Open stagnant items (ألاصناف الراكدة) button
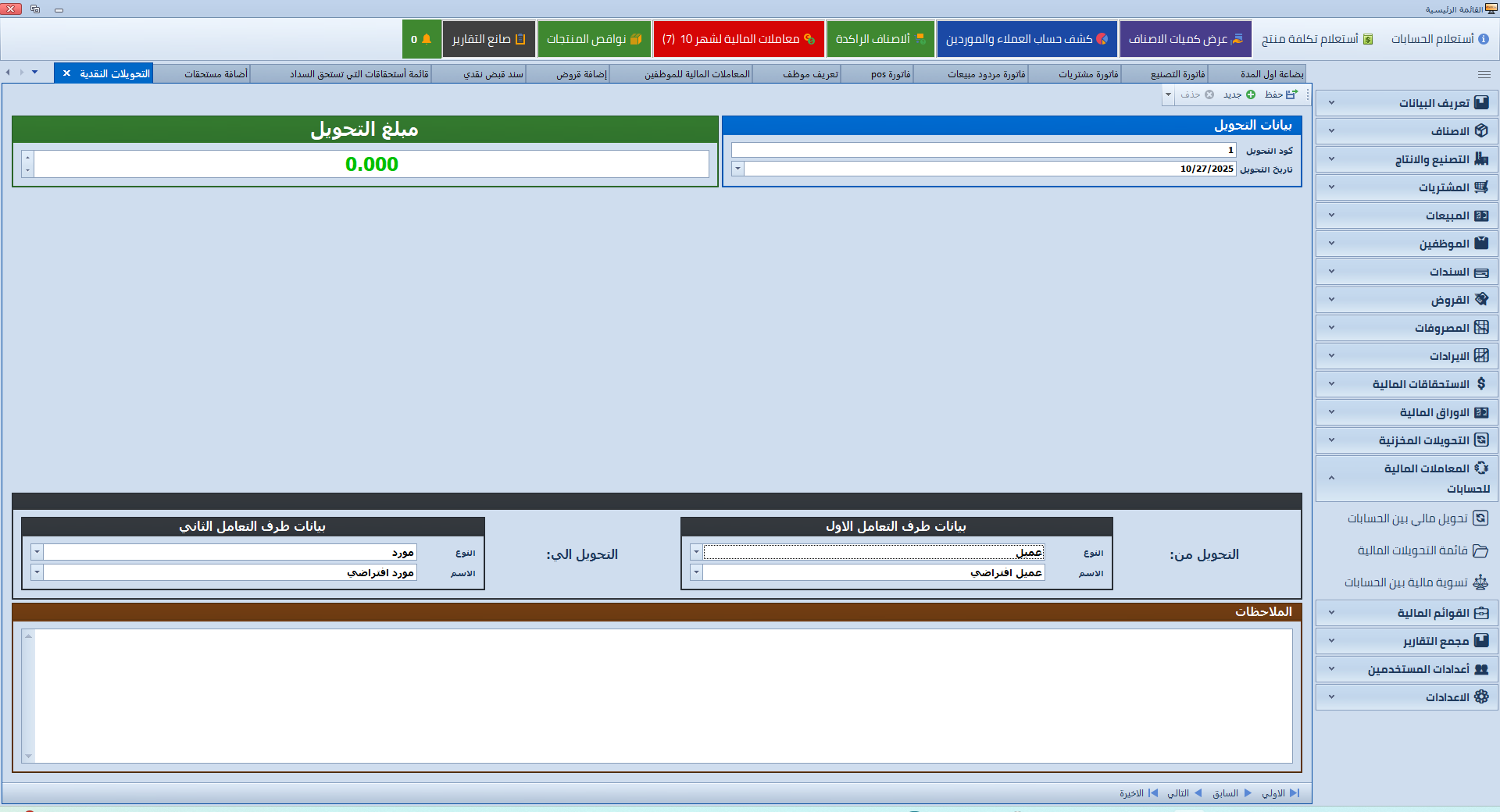 [880, 39]
